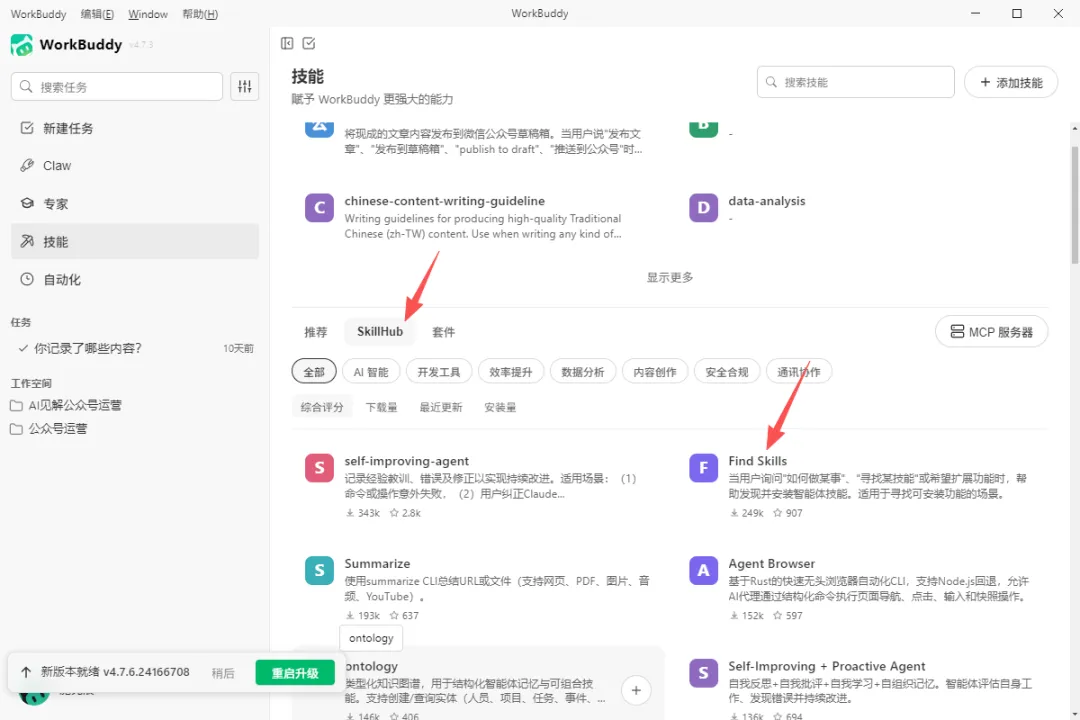This screenshot has width=1080, height=720.
Task: Sort skills by 下载量
Action: pyautogui.click(x=382, y=407)
